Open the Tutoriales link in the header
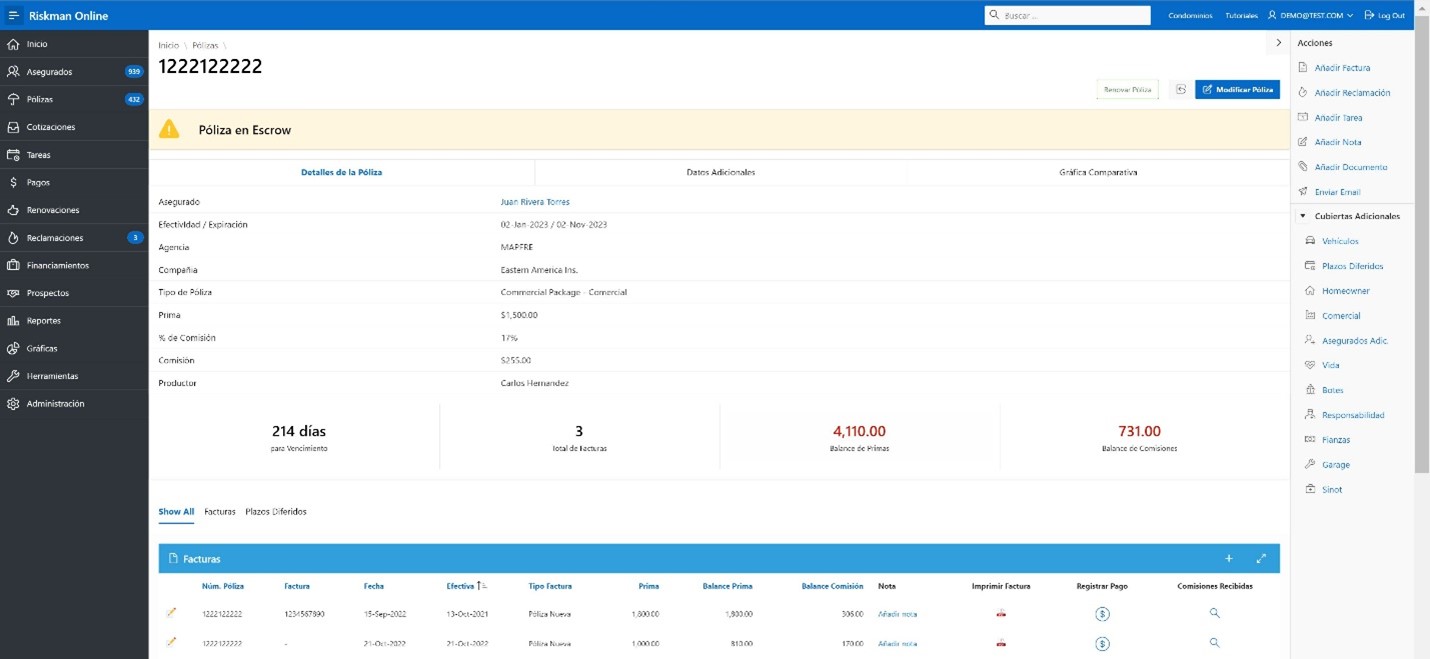The image size is (1430, 659). pos(1241,16)
